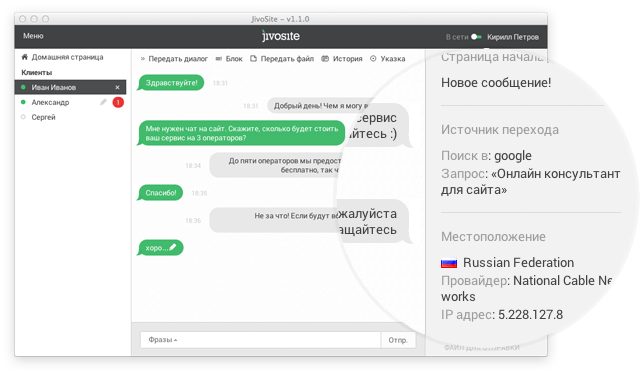Activate the Указка pointer icon

373,59
